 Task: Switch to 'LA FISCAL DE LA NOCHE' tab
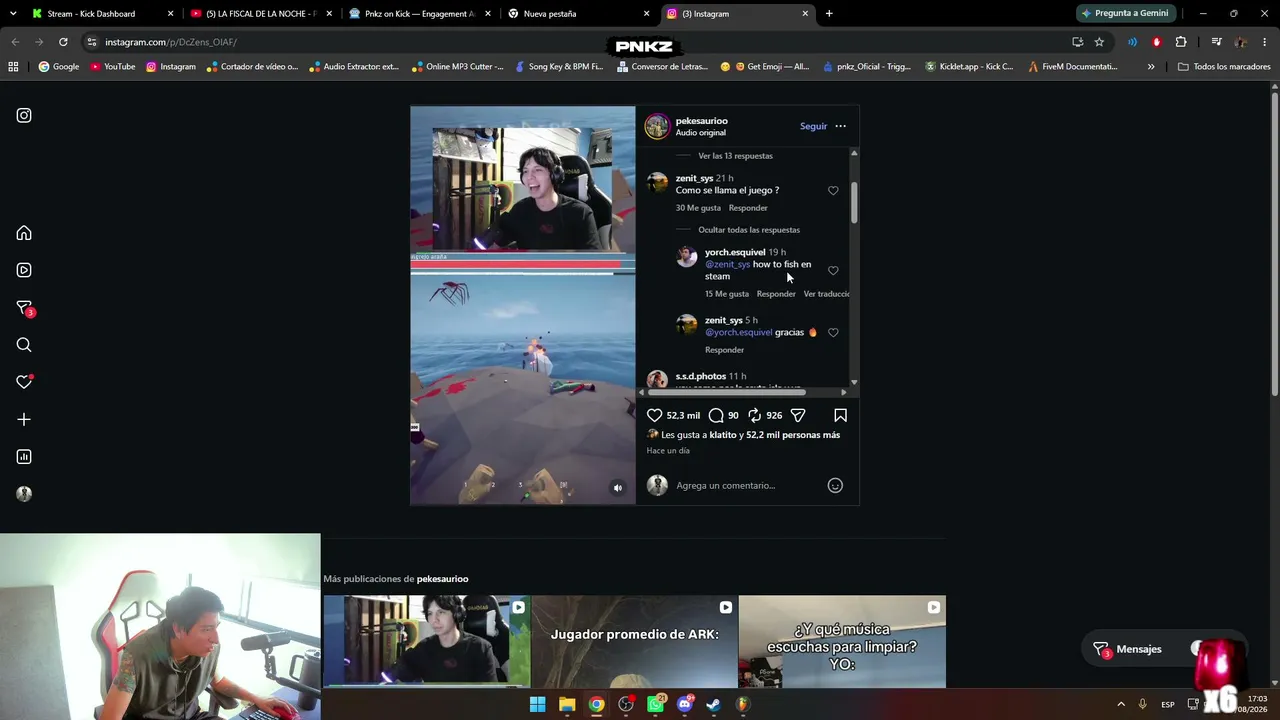click(x=260, y=14)
